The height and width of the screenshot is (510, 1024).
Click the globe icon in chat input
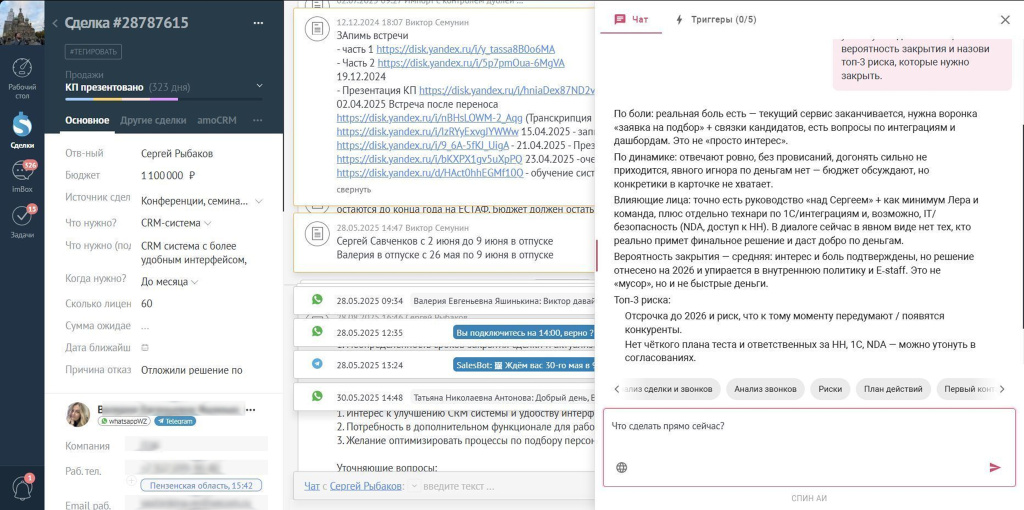622,467
